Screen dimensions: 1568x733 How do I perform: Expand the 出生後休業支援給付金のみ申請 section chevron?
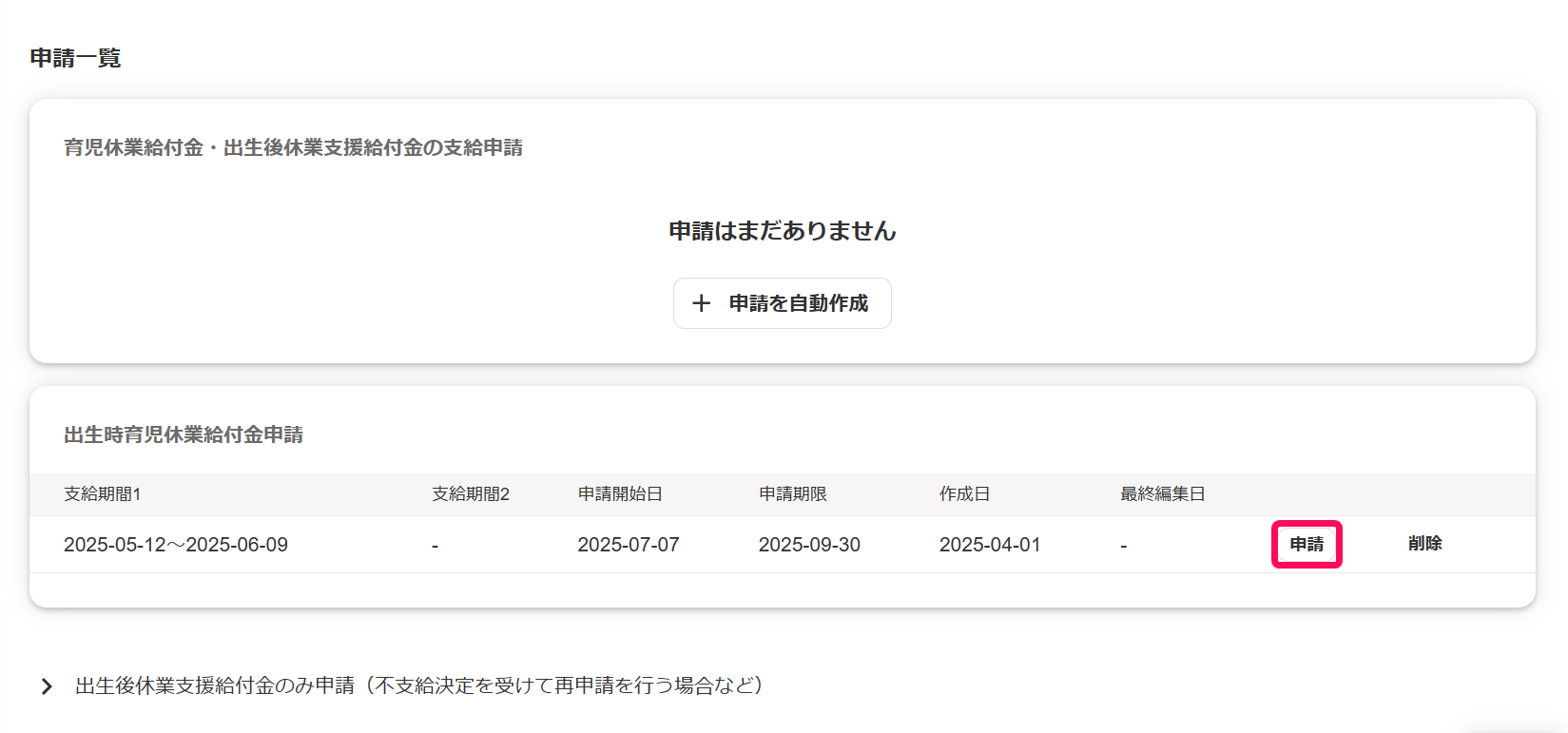coord(47,686)
